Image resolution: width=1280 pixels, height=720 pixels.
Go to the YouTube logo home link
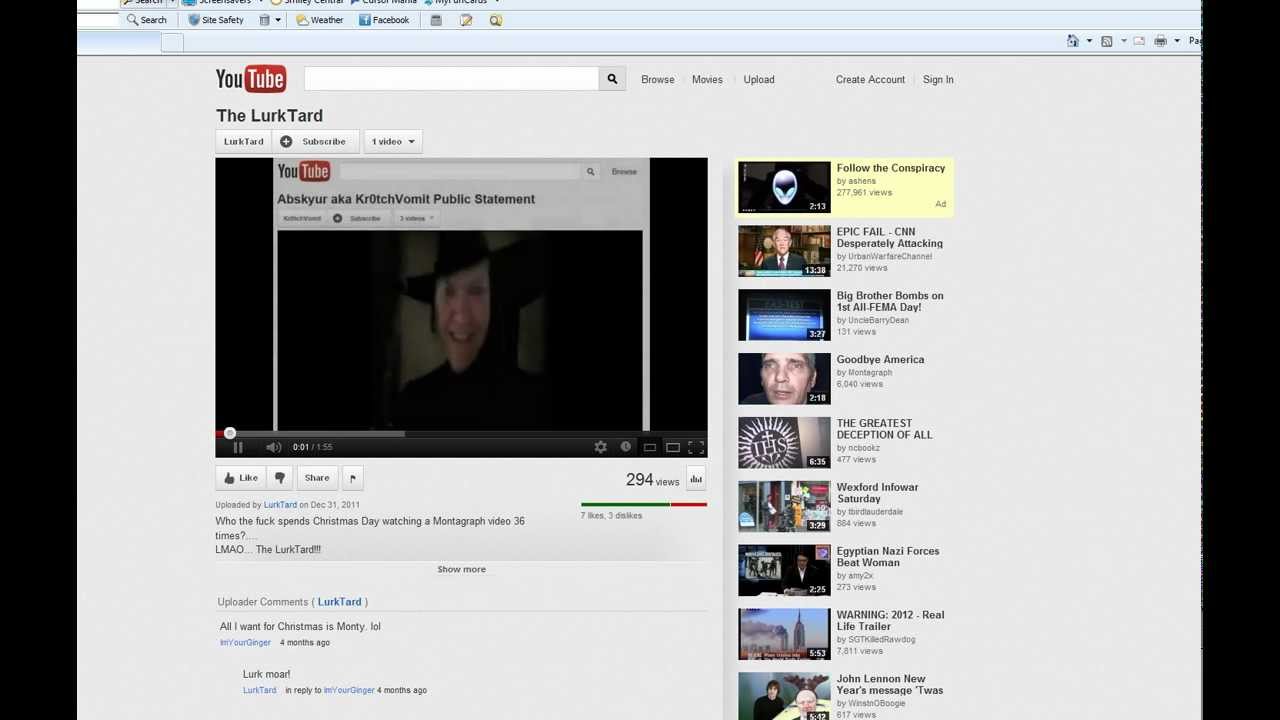coord(251,79)
